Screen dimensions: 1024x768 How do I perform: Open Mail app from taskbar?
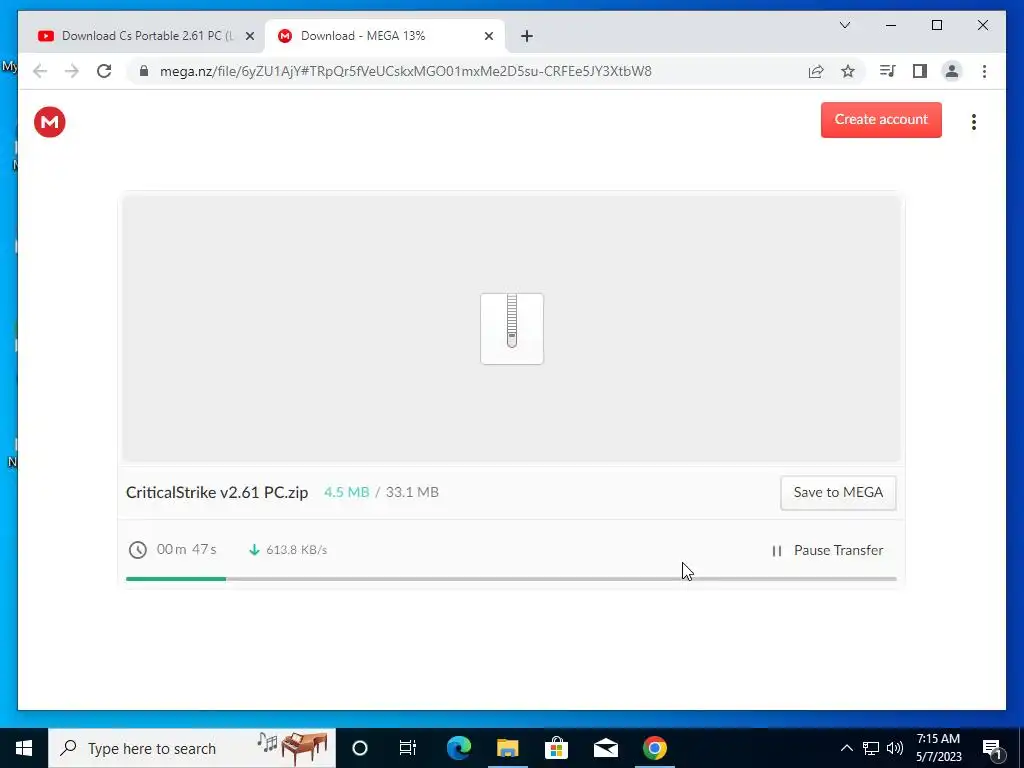(605, 748)
